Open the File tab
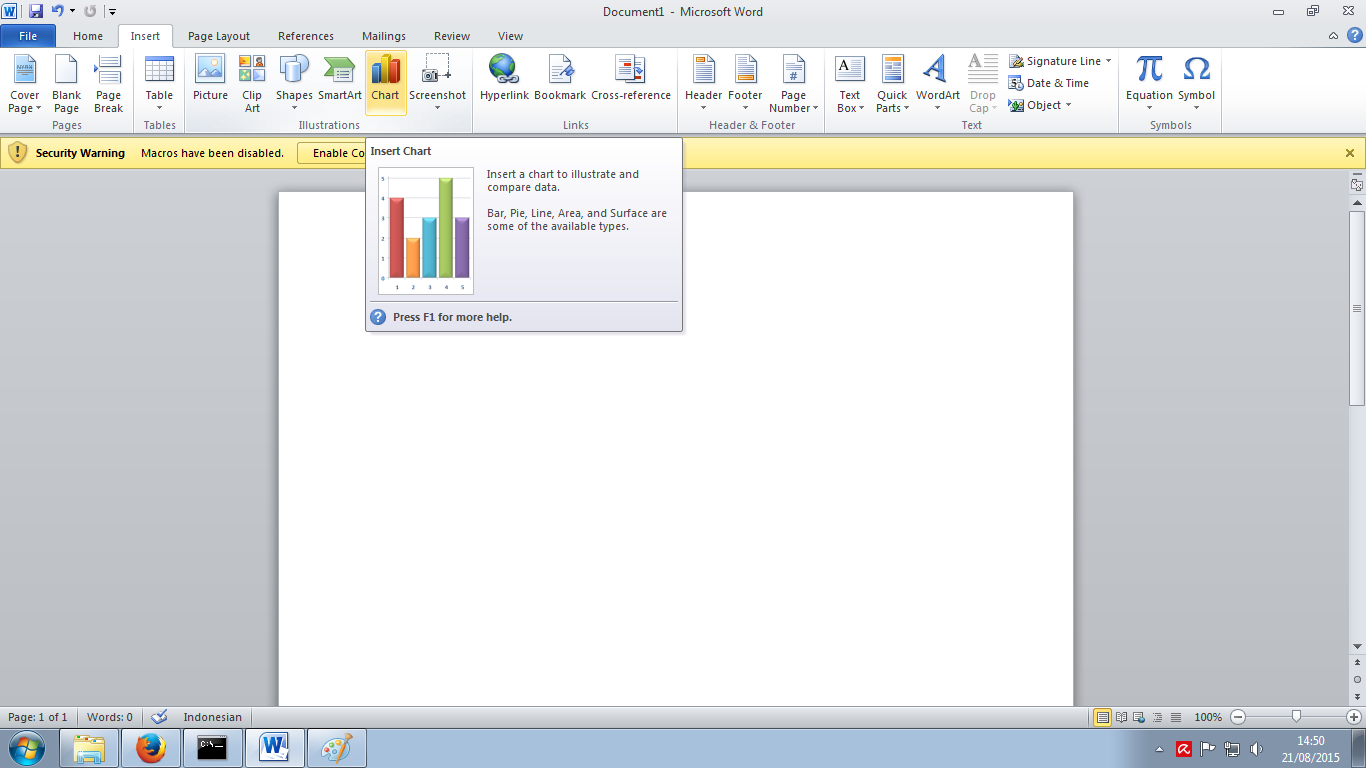1366x768 pixels. tap(28, 36)
